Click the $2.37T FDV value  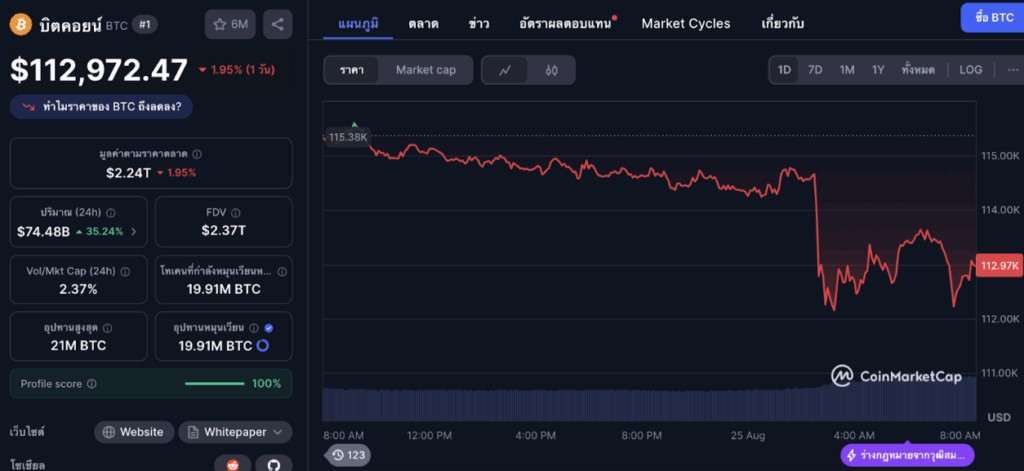tap(223, 231)
